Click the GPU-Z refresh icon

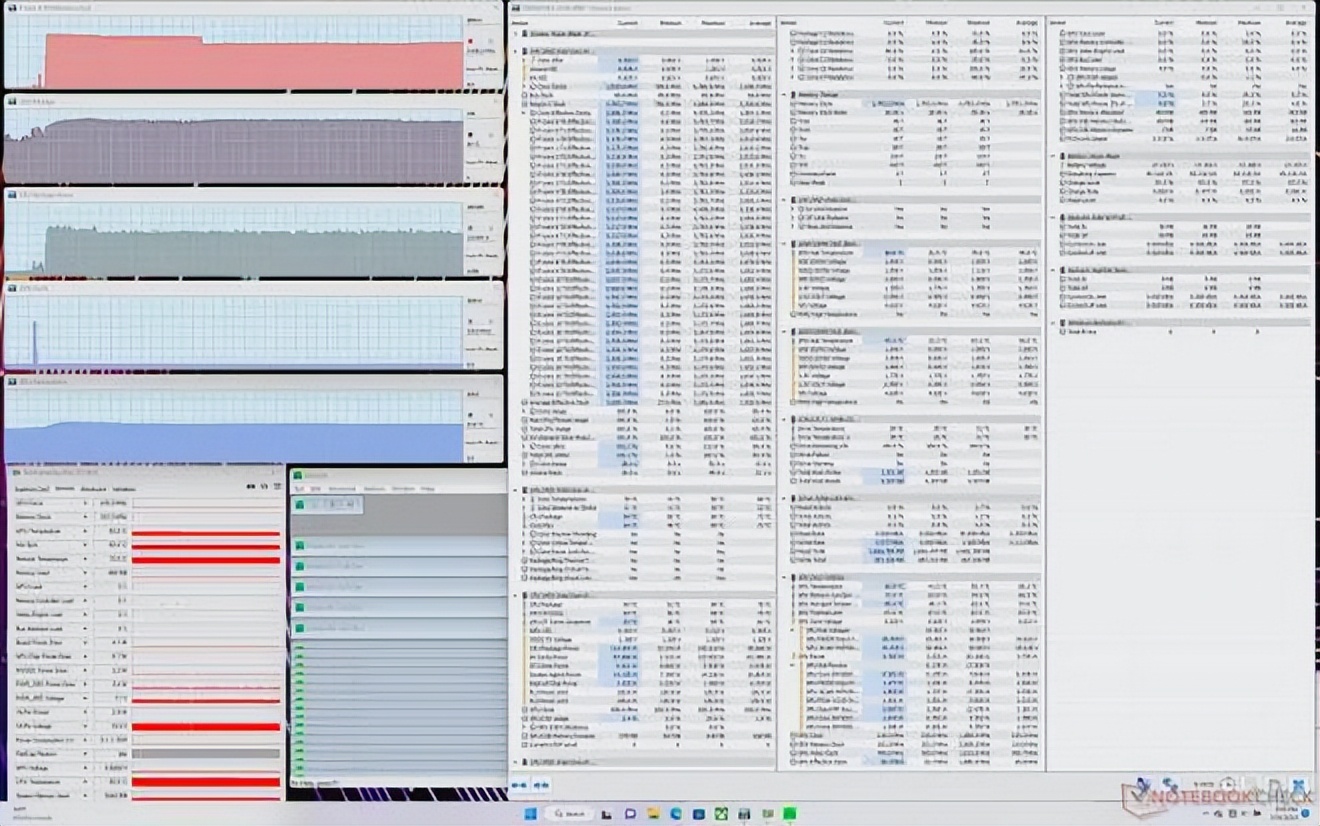pyautogui.click(x=263, y=487)
